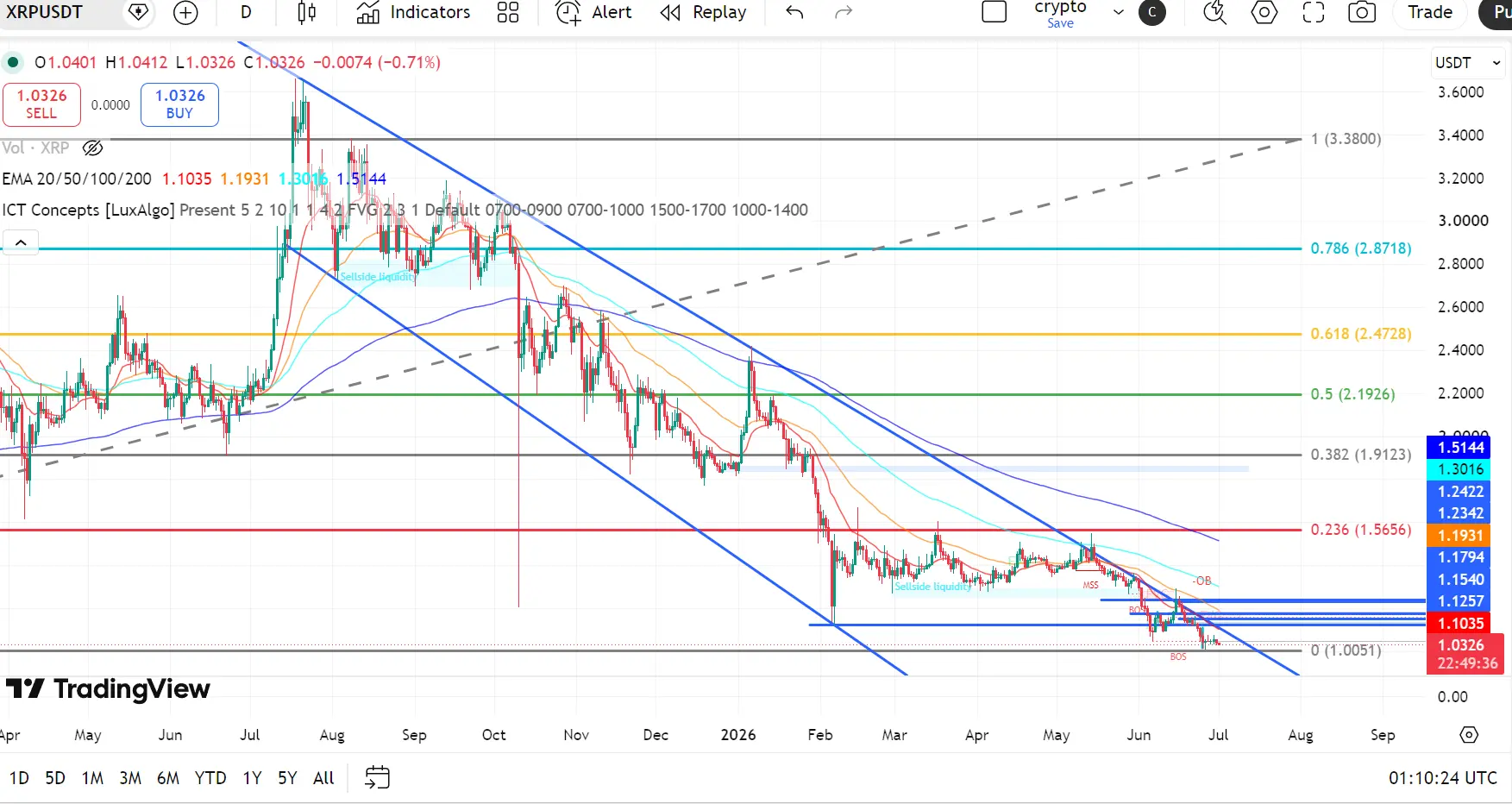
Task: Open the go-to-date calendar icon
Action: (377, 777)
